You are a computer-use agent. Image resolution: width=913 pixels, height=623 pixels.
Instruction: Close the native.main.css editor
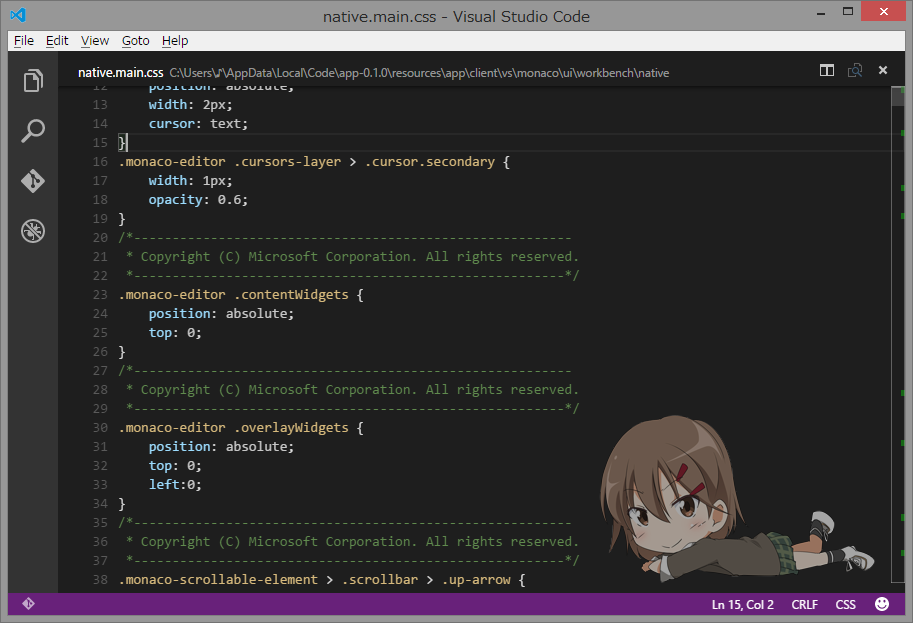pos(883,70)
